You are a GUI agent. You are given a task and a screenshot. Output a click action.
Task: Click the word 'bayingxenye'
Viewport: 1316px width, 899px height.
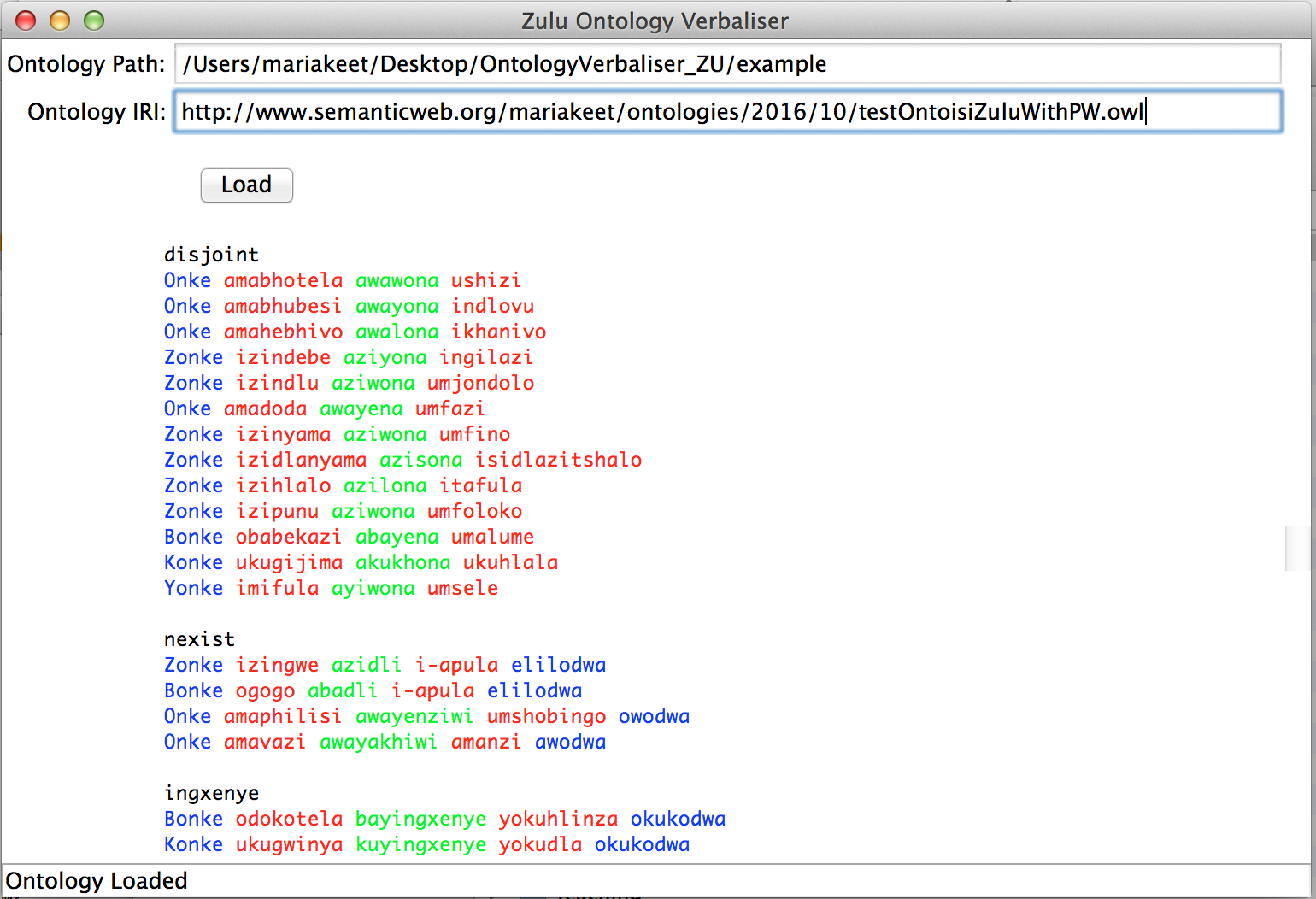coord(420,820)
